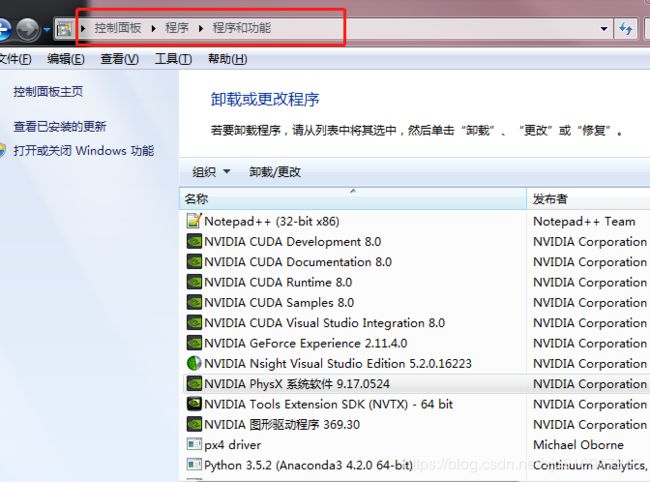Click the NVIDIA Tools Extension SDK icon
The width and height of the screenshot is (650, 482).
click(194, 404)
